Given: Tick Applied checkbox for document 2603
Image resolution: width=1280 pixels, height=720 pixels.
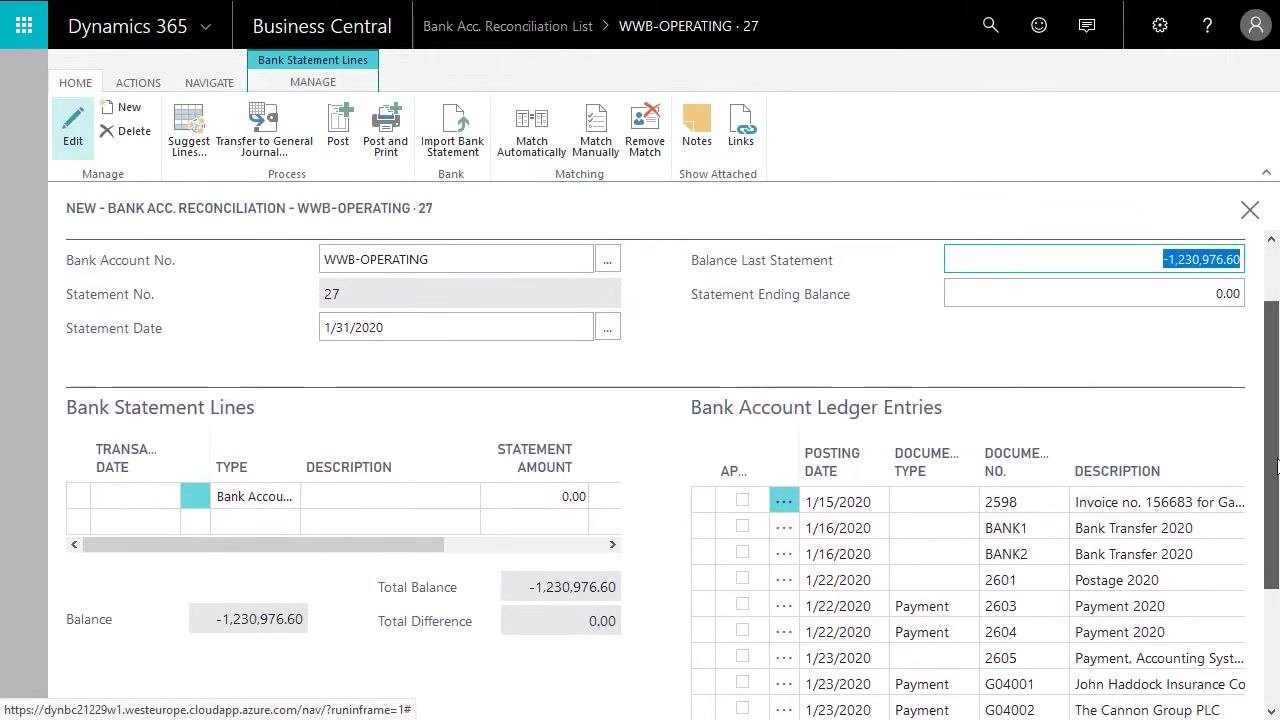Looking at the screenshot, I should tap(742, 604).
